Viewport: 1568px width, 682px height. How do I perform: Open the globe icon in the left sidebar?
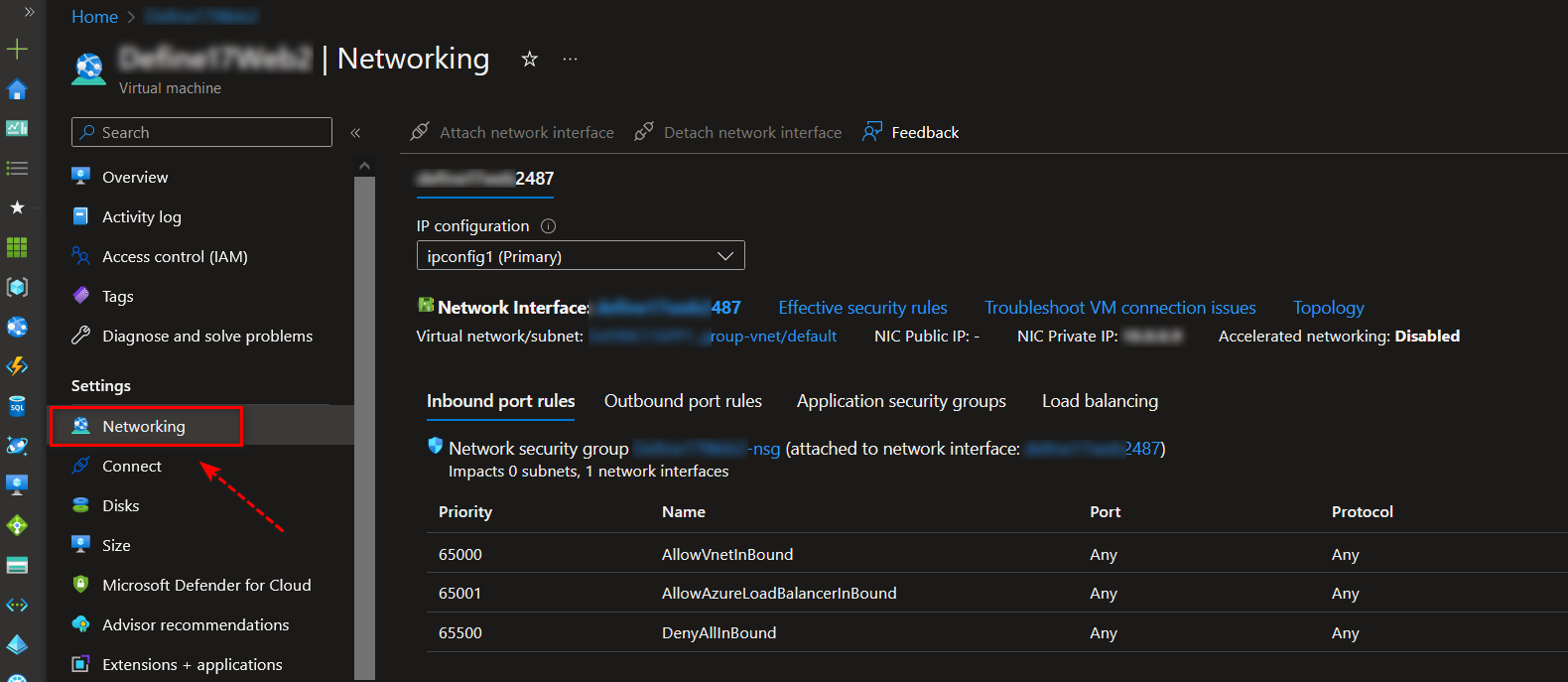(17, 327)
